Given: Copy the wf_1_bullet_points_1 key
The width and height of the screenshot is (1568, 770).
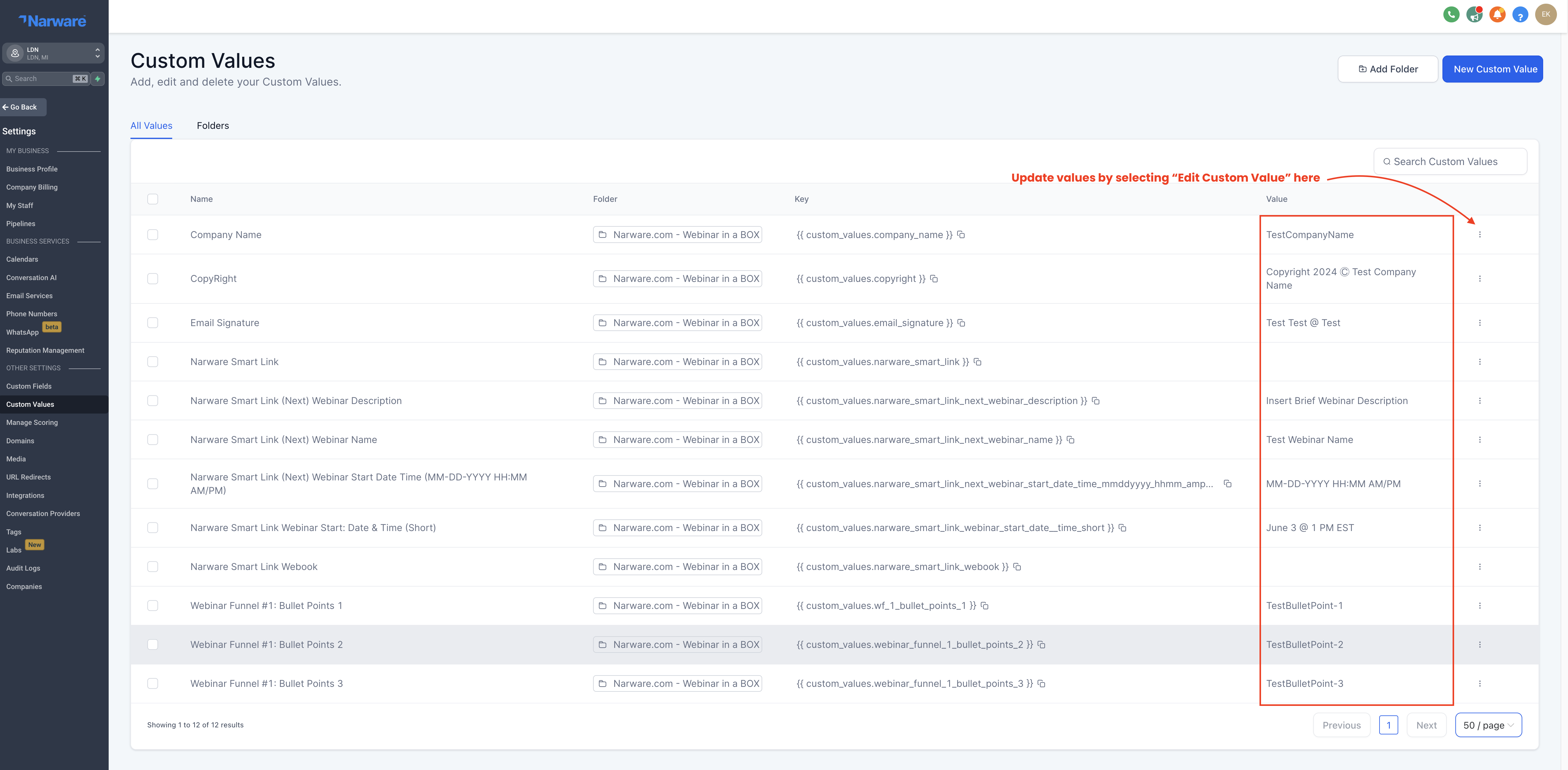Looking at the screenshot, I should point(984,606).
